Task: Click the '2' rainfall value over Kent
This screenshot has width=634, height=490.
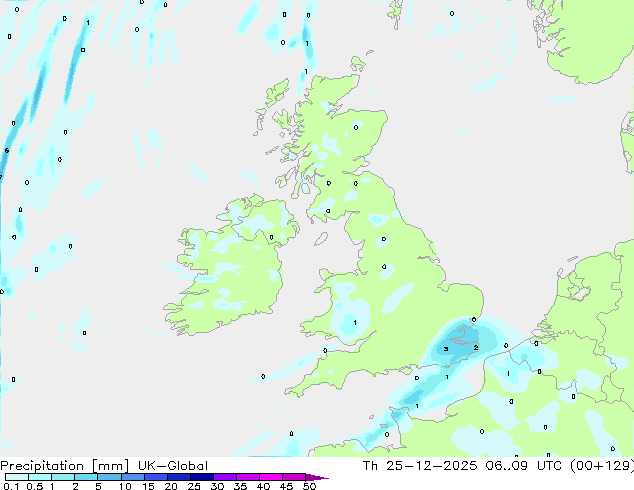Action: coord(476,347)
